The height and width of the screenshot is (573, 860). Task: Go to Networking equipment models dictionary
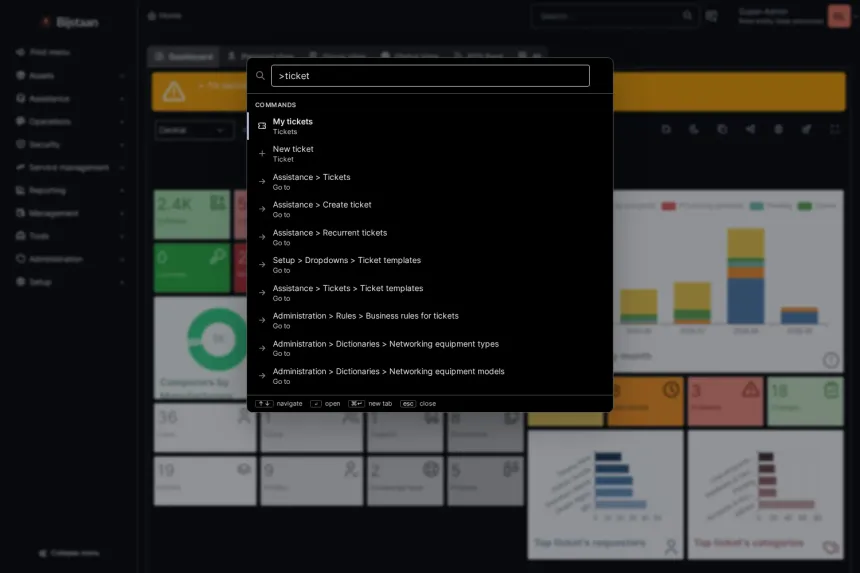coord(430,376)
